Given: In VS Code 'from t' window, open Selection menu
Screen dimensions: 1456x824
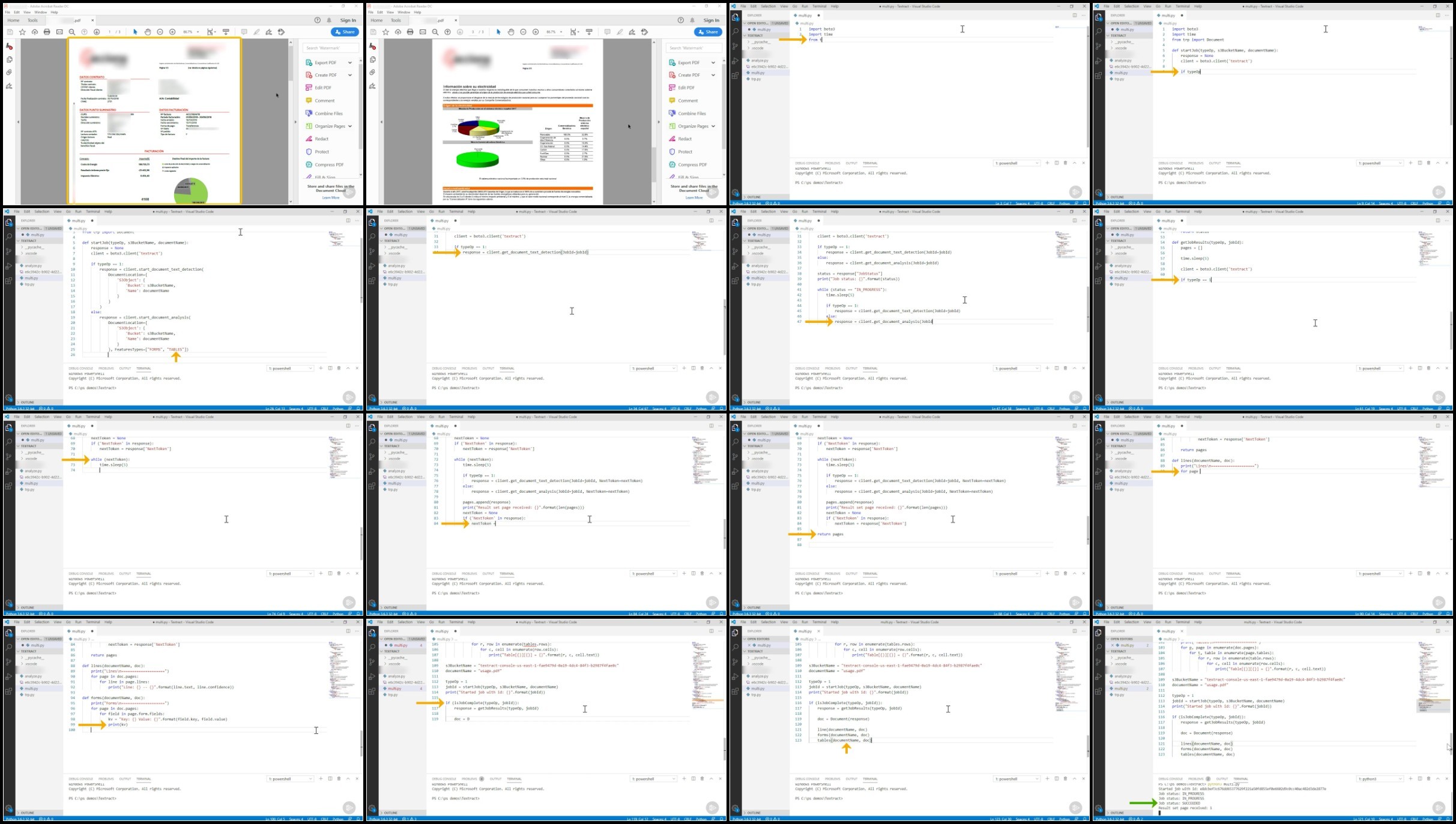Looking at the screenshot, I should point(769,6).
